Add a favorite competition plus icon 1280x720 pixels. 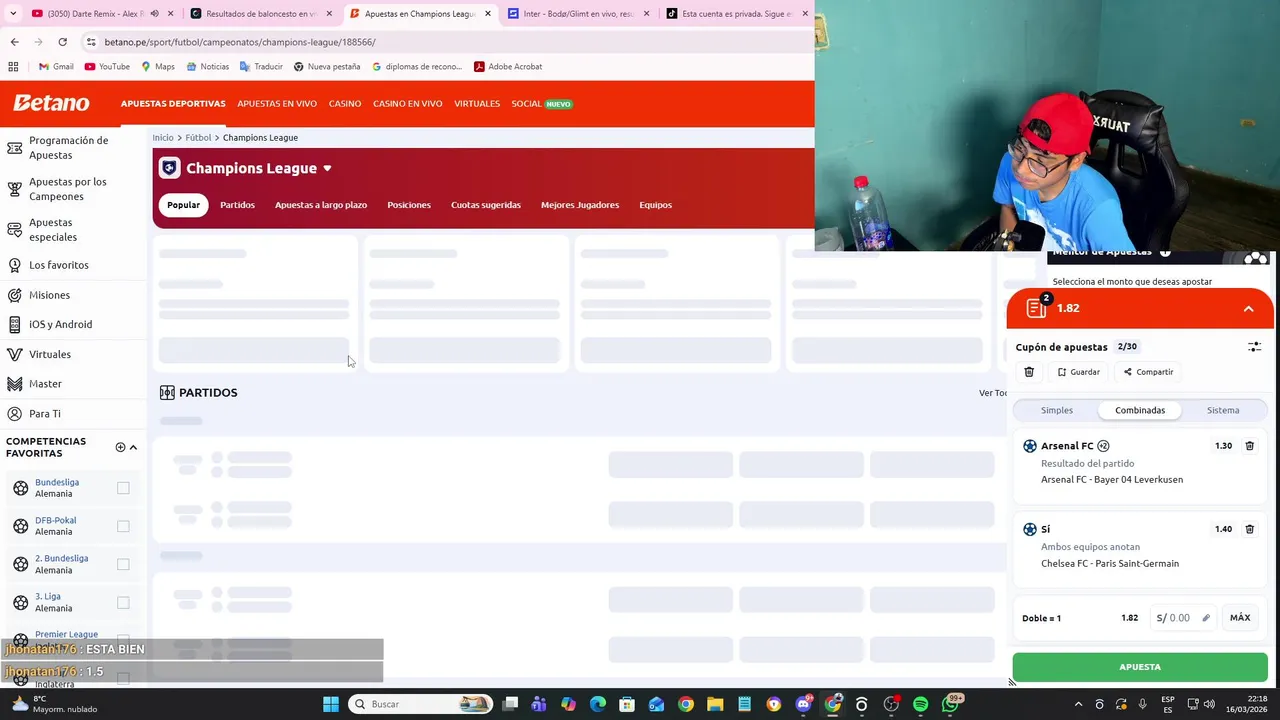pyautogui.click(x=120, y=447)
